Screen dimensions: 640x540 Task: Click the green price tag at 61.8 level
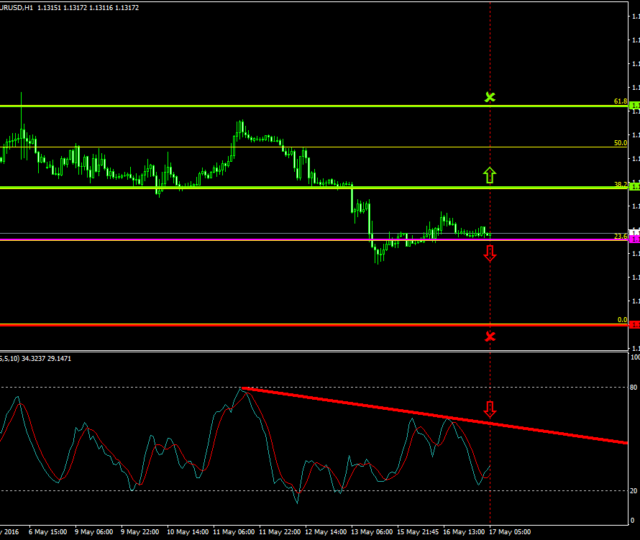point(634,105)
